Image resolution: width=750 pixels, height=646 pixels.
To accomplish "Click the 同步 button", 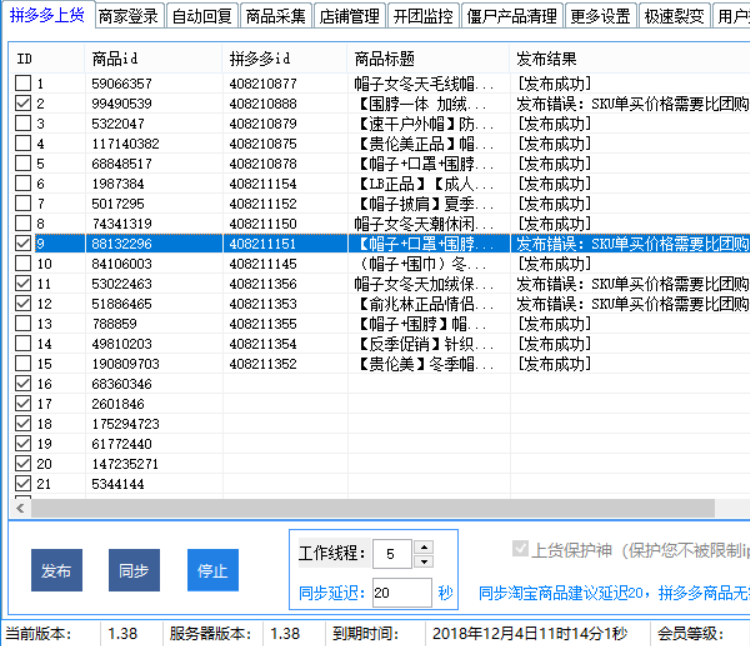I will pyautogui.click(x=134, y=570).
